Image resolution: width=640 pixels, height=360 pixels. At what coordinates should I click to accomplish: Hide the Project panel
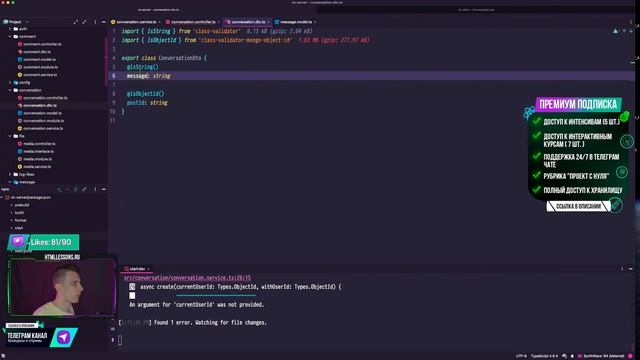pyautogui.click(x=104, y=22)
